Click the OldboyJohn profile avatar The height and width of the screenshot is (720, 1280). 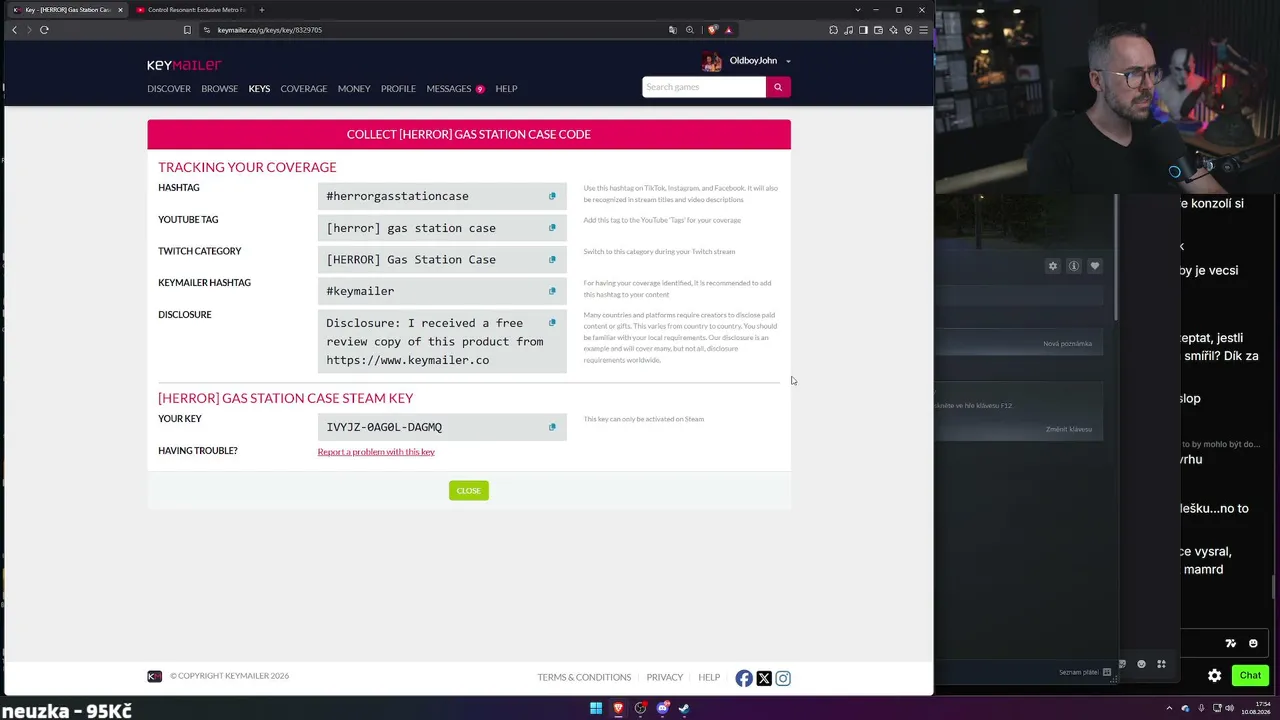[712, 61]
